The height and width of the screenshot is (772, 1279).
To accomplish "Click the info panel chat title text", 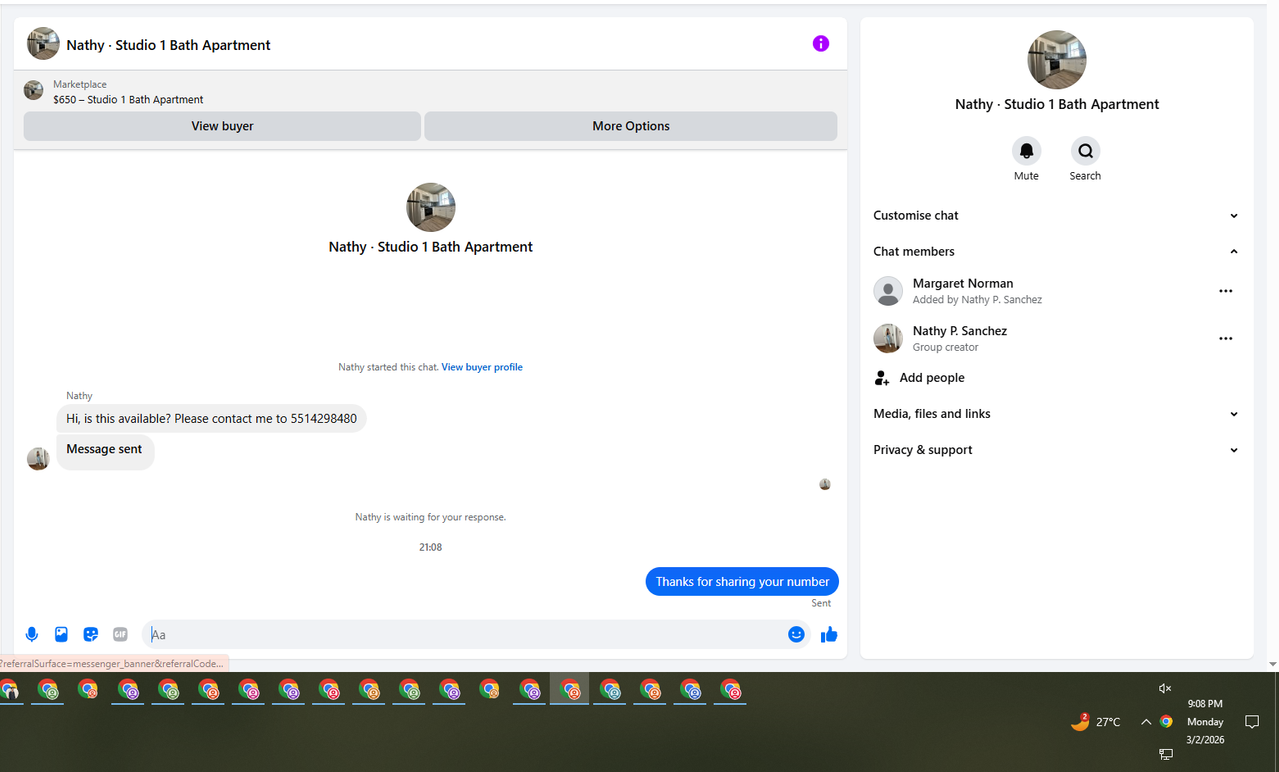I will 1057,104.
